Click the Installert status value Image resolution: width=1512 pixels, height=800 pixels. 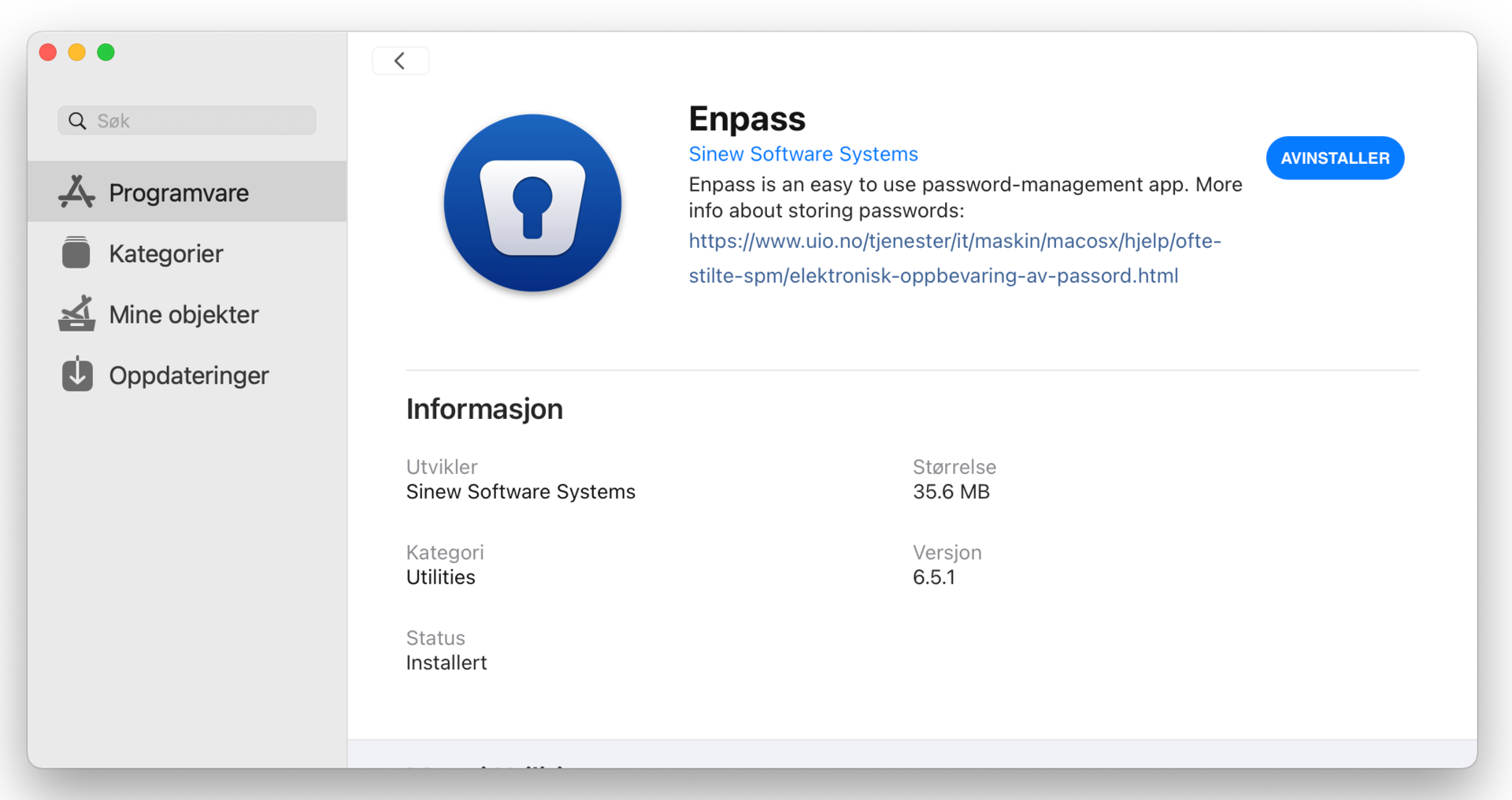[447, 663]
